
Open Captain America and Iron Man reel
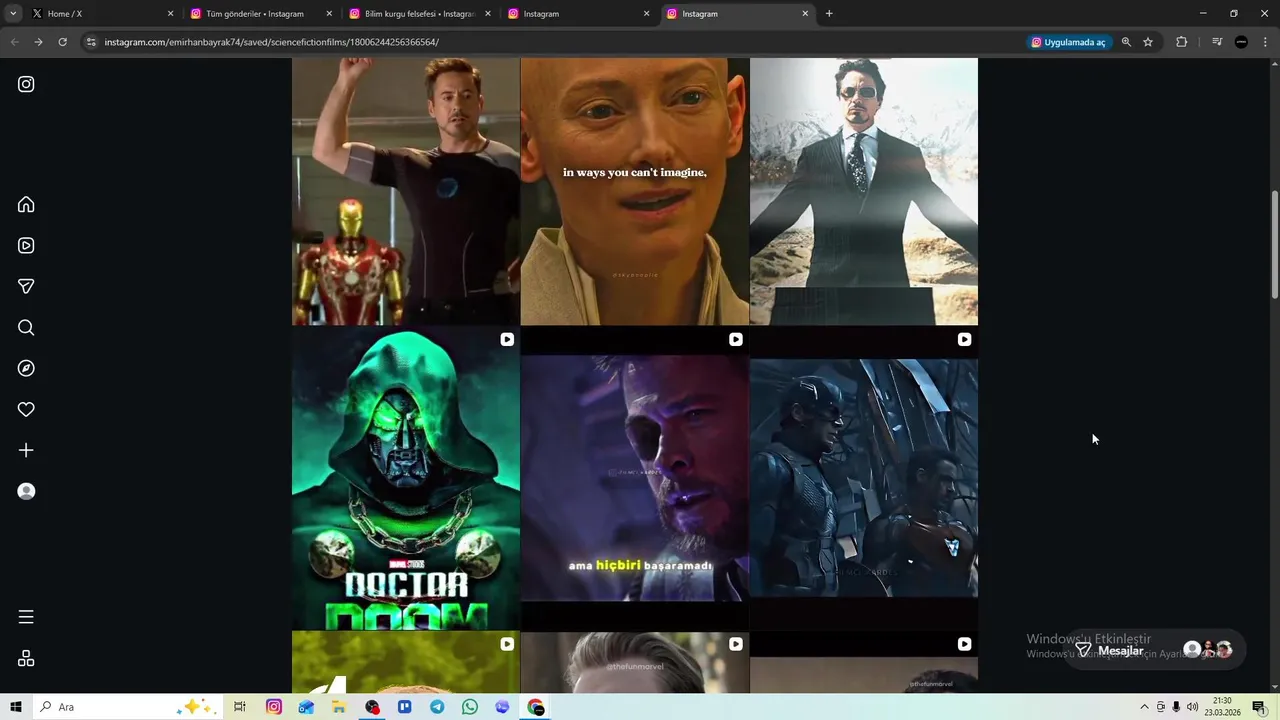(864, 478)
